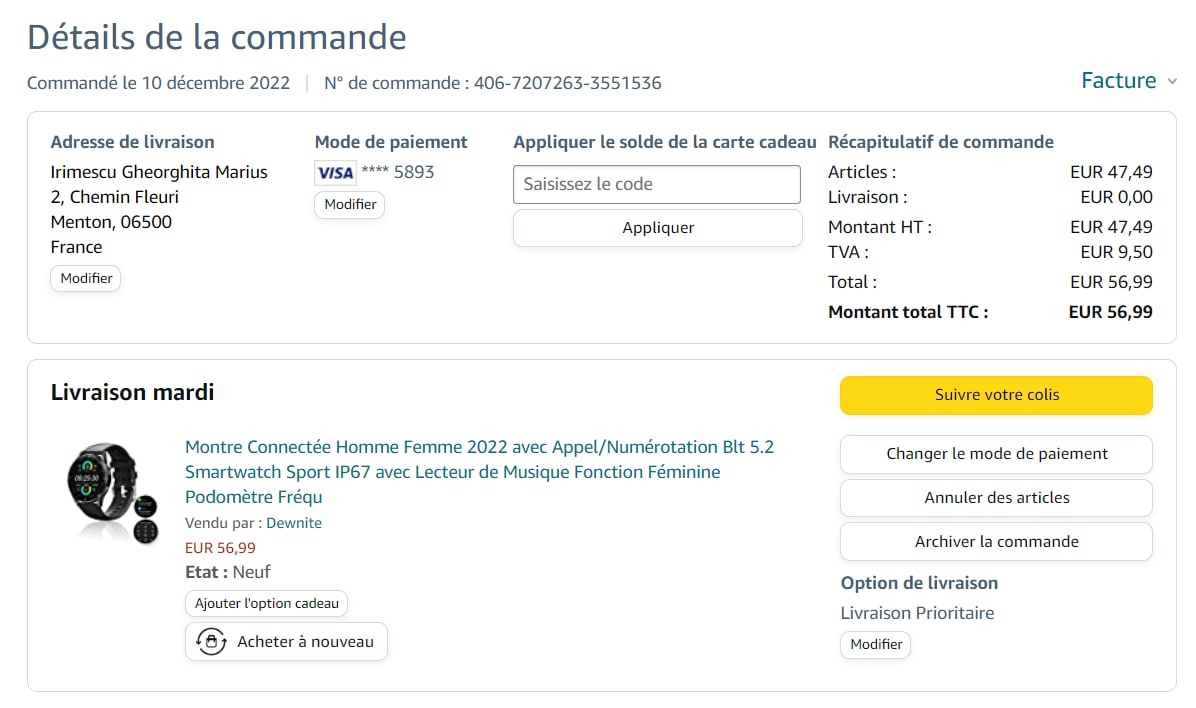Click the circular arrows buy-again icon

point(211,642)
